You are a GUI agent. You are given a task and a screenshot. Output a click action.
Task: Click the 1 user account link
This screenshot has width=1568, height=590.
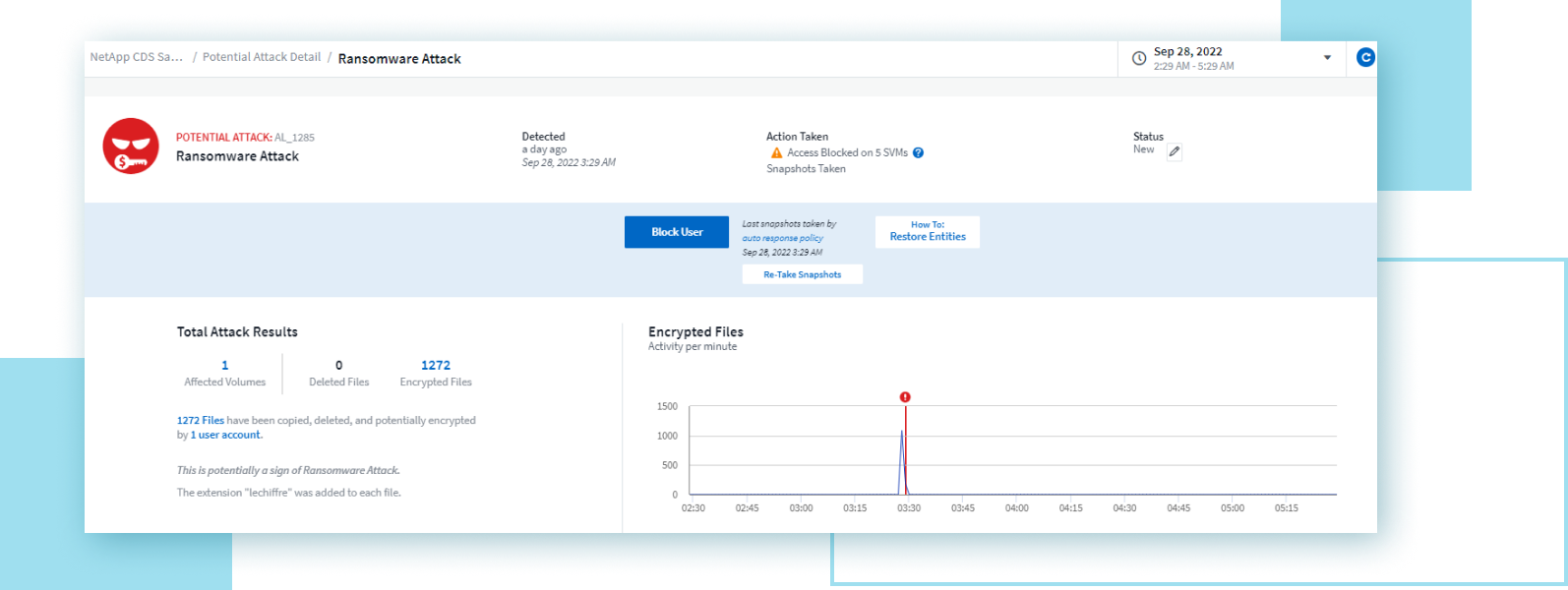tap(225, 435)
